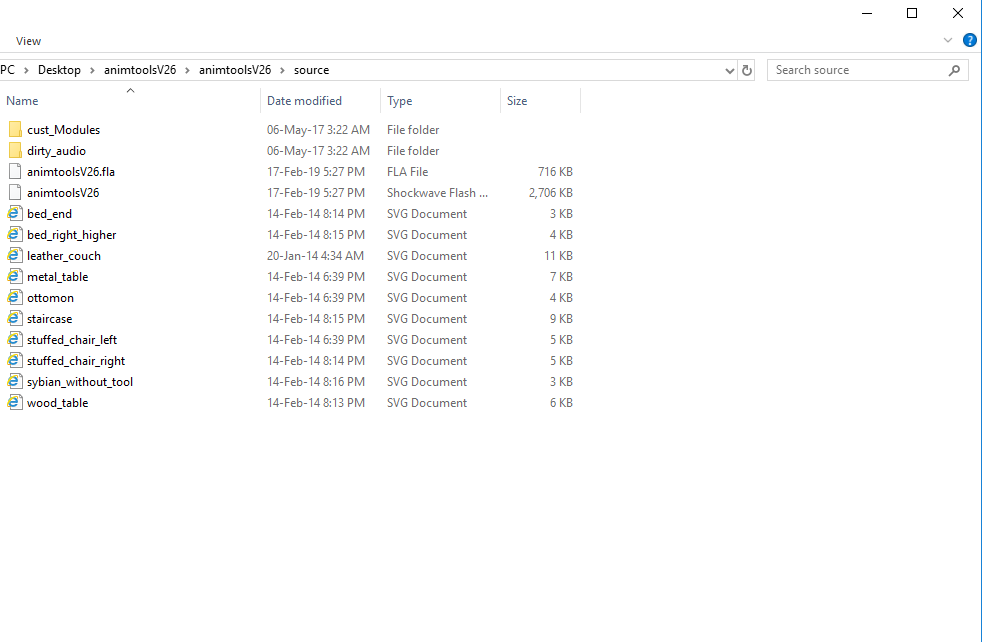The width and height of the screenshot is (982, 642).
Task: Click inside the Search source field
Action: [x=855, y=70]
